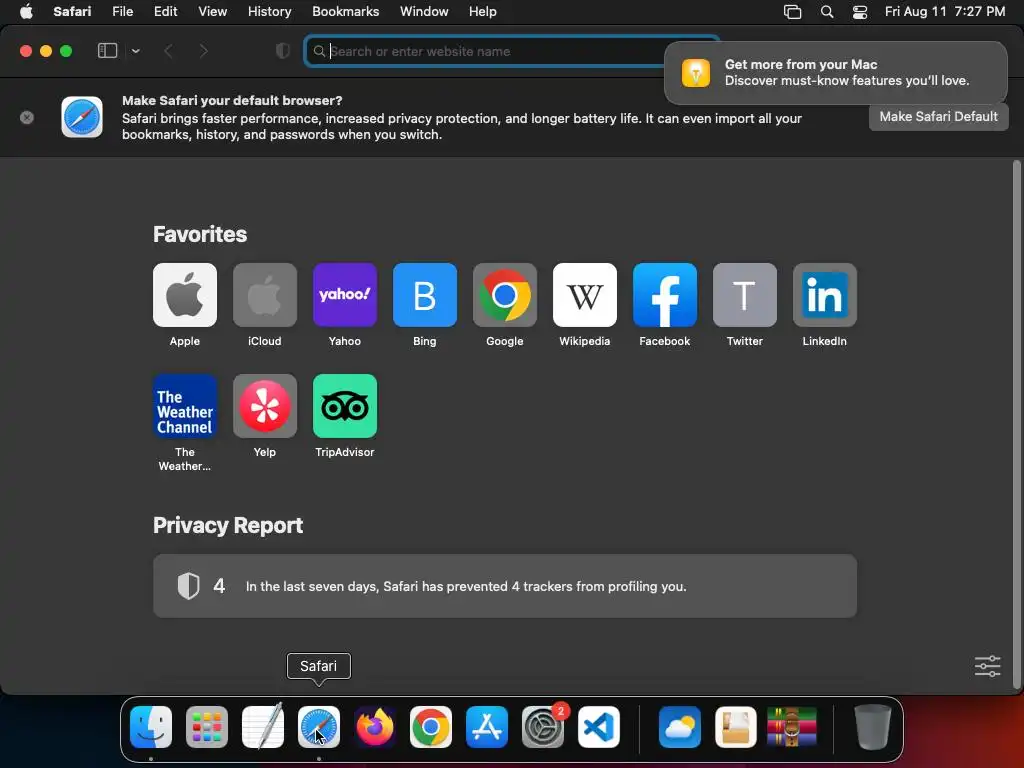Open the Apple favorite tile

[x=185, y=295]
